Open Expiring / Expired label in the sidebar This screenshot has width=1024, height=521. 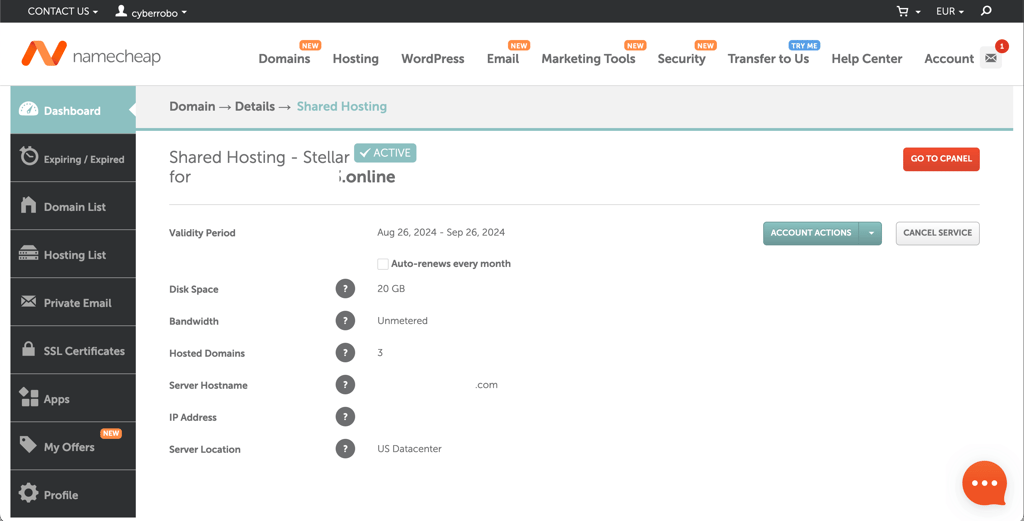pyautogui.click(x=84, y=159)
